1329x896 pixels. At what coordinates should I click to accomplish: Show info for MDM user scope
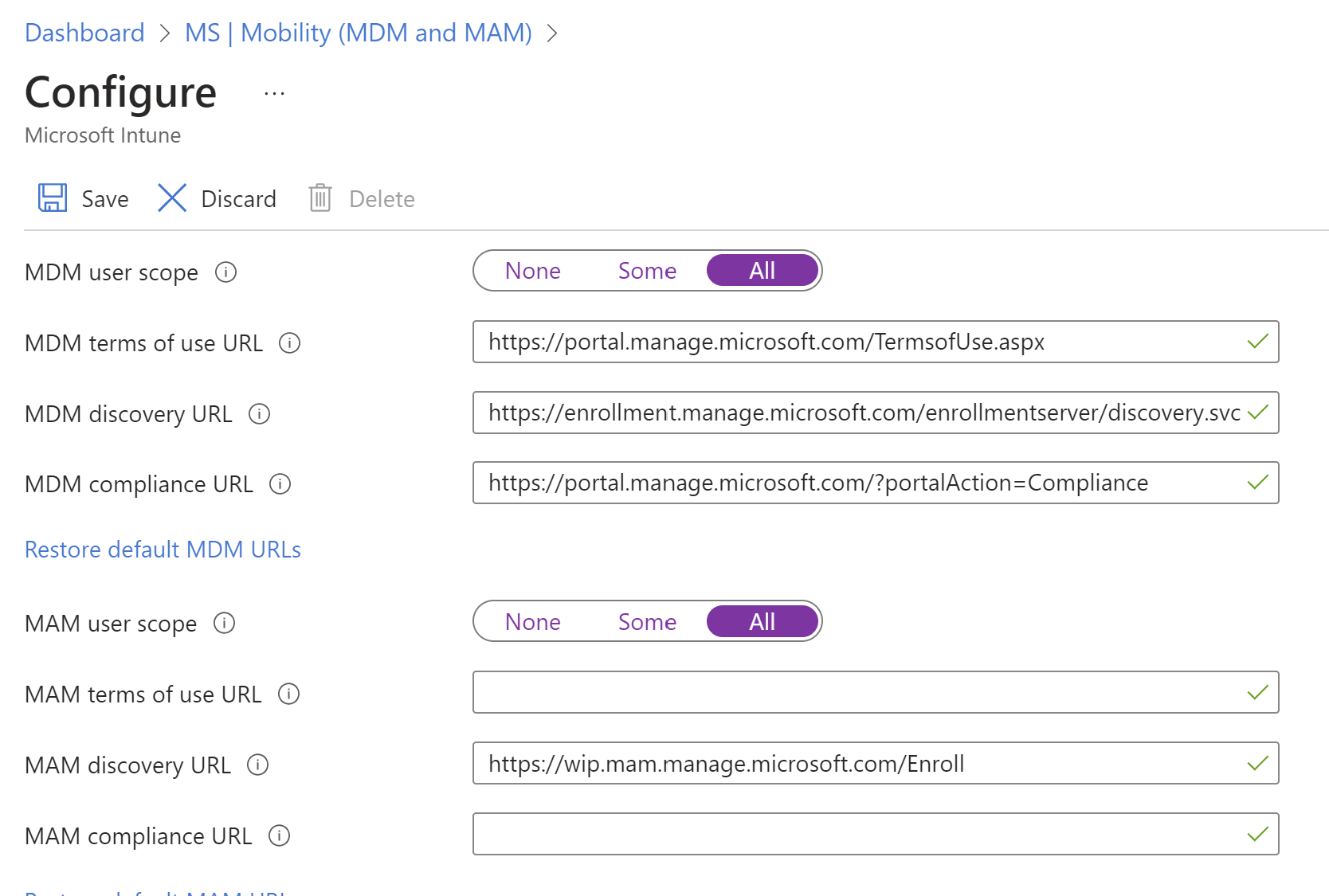click(226, 272)
